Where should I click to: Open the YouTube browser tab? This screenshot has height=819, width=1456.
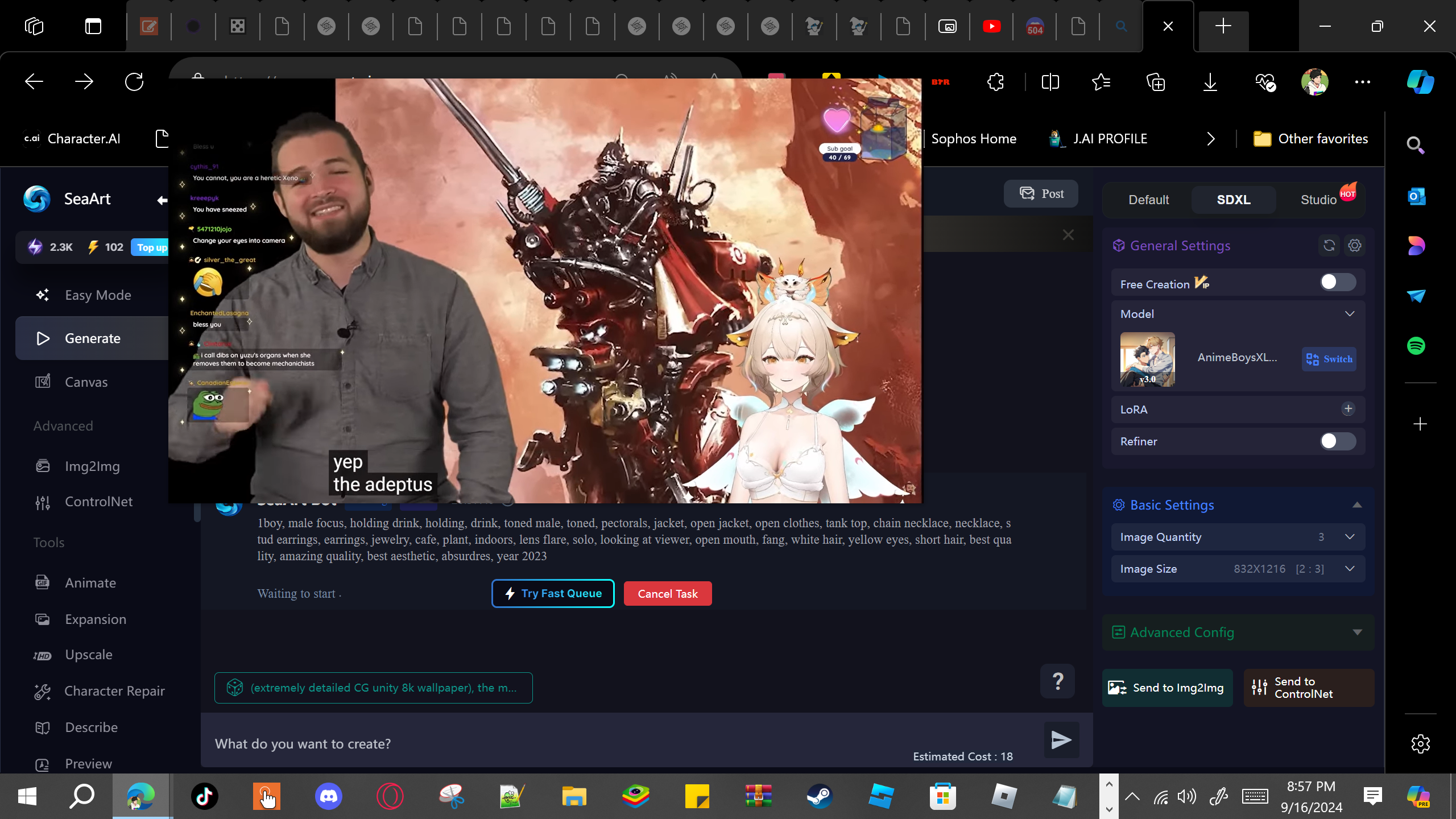click(991, 26)
